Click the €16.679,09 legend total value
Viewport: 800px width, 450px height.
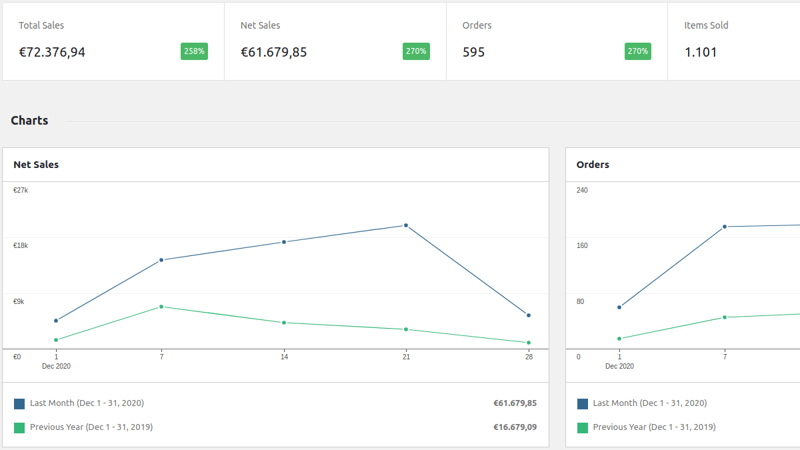click(x=515, y=427)
